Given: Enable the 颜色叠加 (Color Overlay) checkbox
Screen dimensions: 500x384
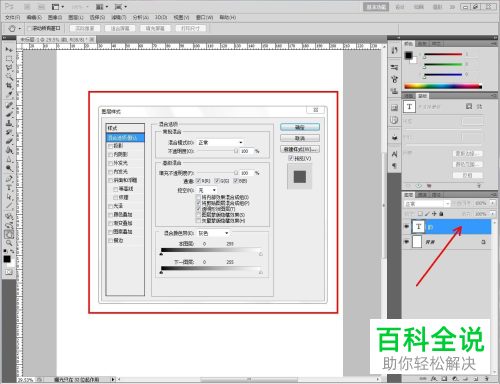Looking at the screenshot, I should coord(110,215).
